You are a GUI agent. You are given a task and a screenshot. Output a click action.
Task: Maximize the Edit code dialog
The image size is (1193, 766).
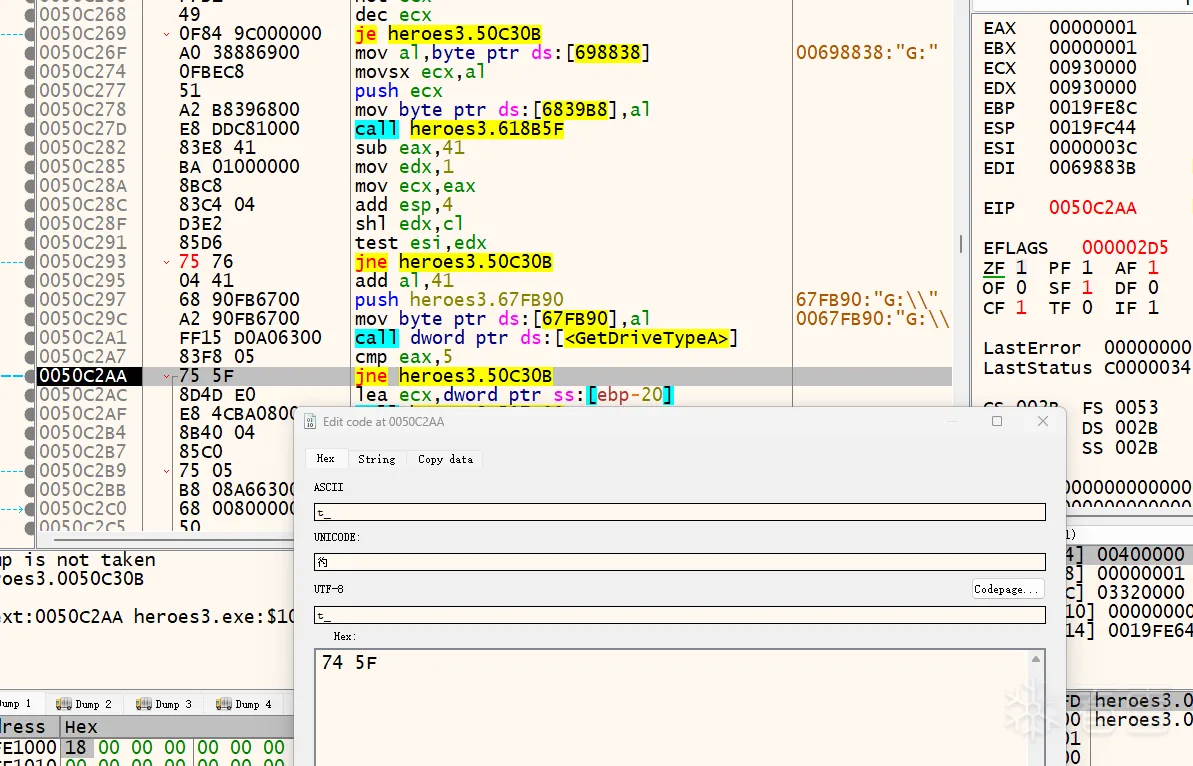pos(997,422)
